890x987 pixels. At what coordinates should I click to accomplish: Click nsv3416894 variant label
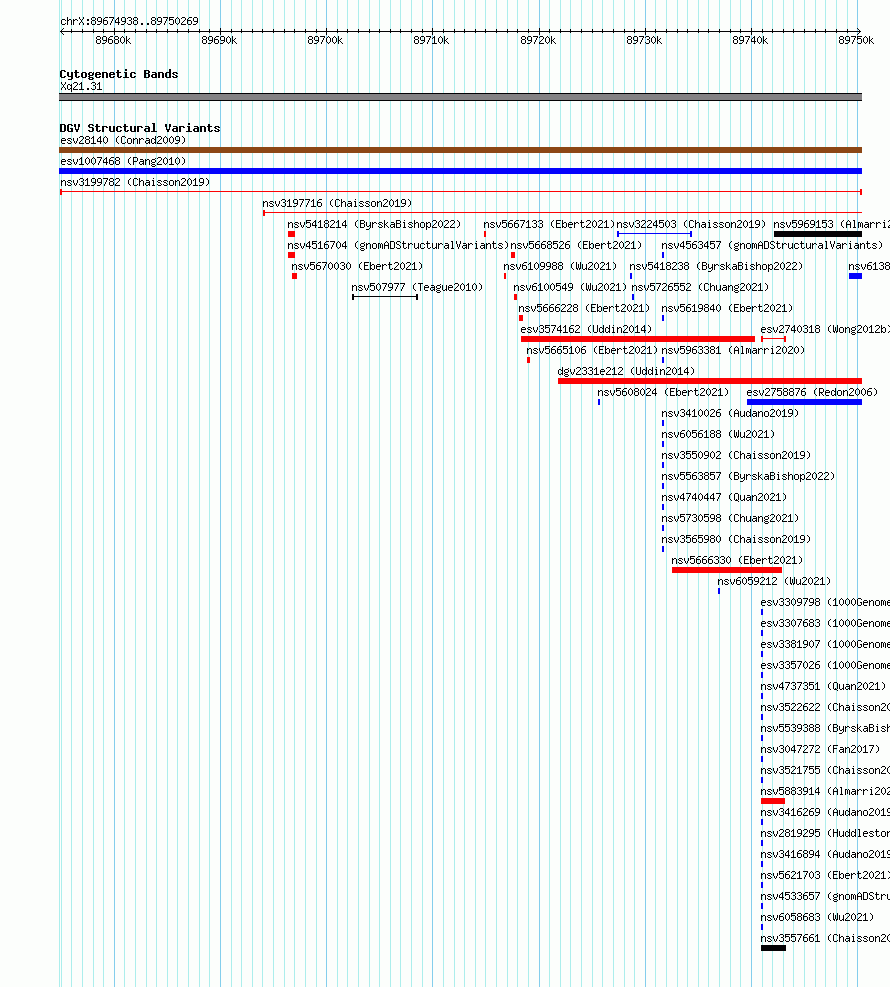point(825,854)
